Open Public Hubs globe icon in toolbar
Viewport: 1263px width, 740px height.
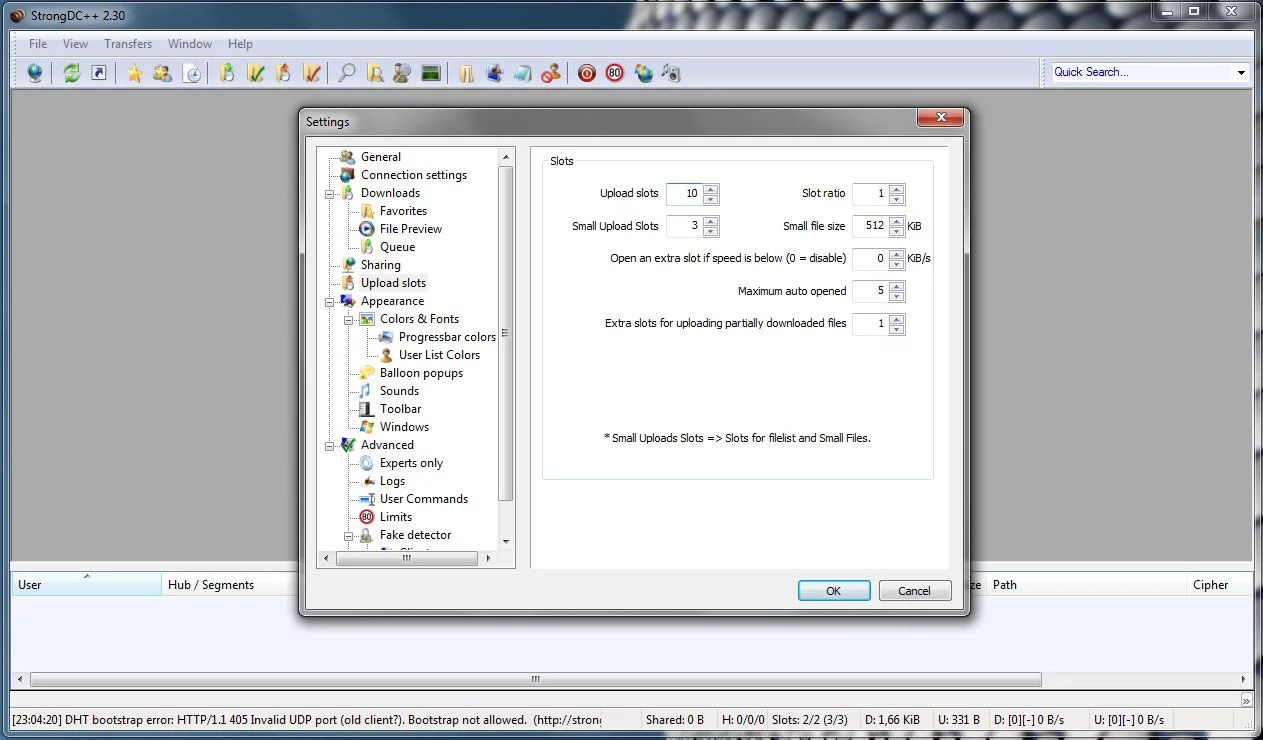click(35, 73)
